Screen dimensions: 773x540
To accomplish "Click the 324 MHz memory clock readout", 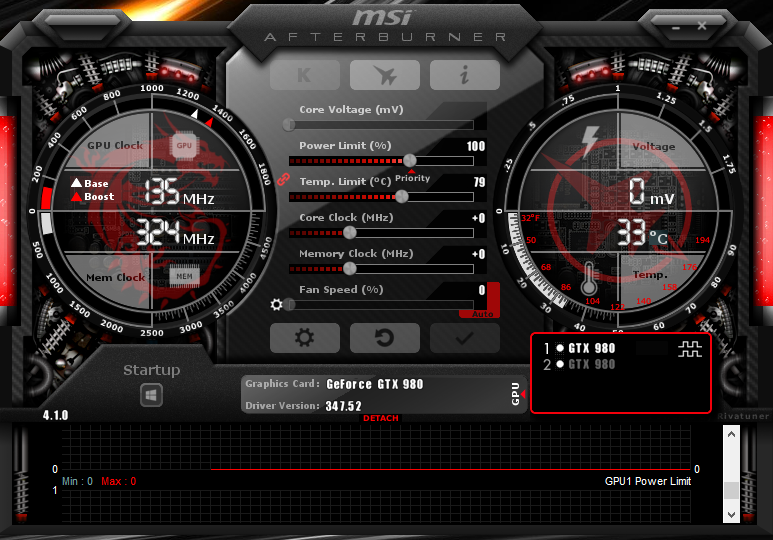I will click(176, 232).
